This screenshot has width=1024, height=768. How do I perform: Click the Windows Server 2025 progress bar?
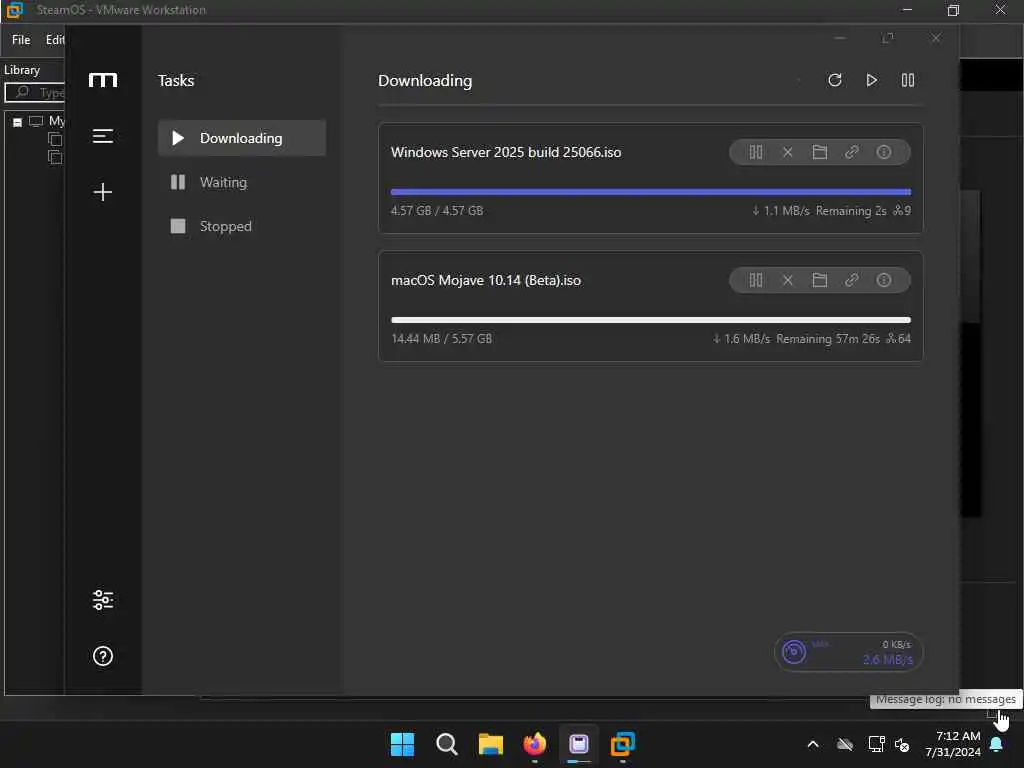[x=650, y=192]
